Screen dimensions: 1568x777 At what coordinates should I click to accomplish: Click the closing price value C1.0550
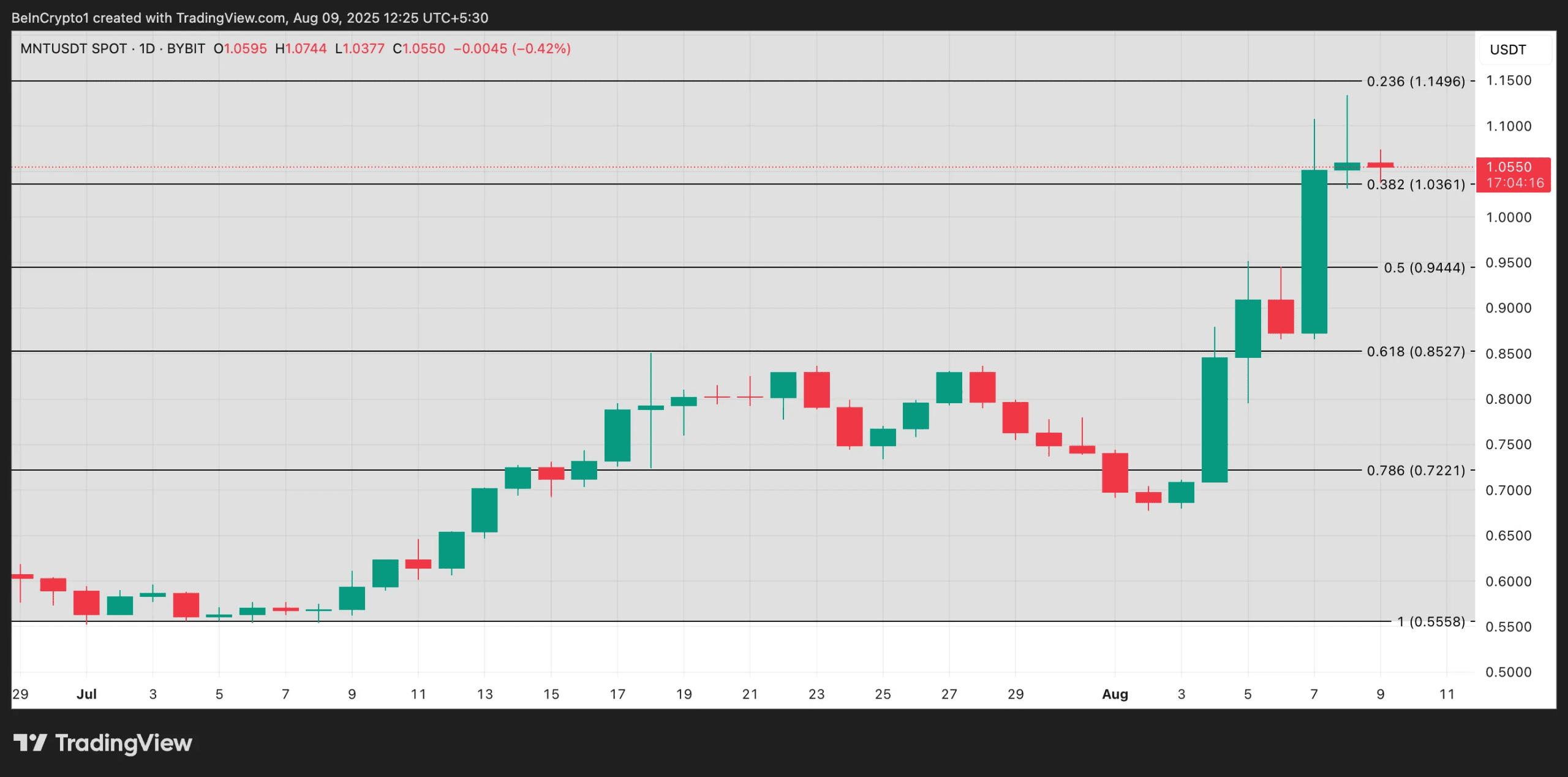419,48
